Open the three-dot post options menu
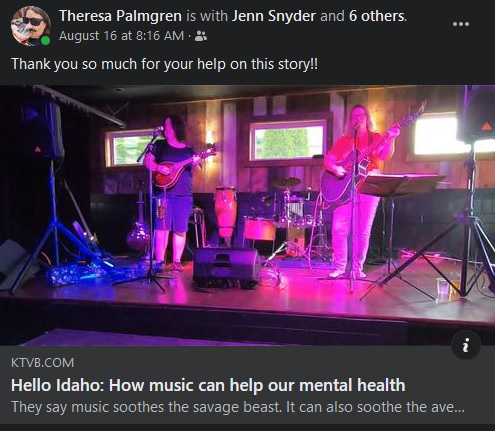 click(x=461, y=24)
